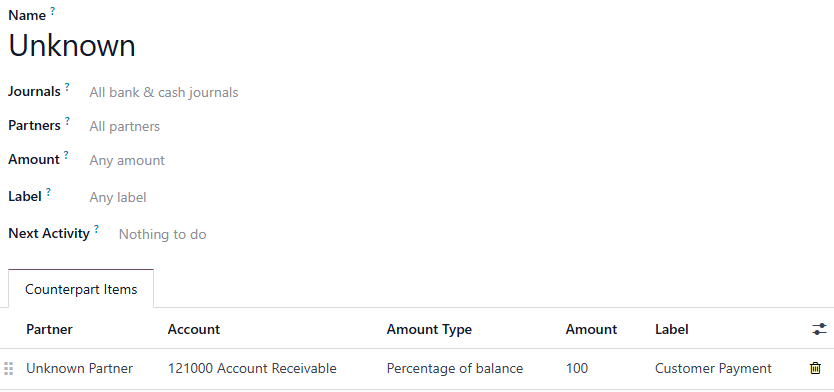Click help question mark next to Name
This screenshot has height=392, width=834.
tap(53, 11)
